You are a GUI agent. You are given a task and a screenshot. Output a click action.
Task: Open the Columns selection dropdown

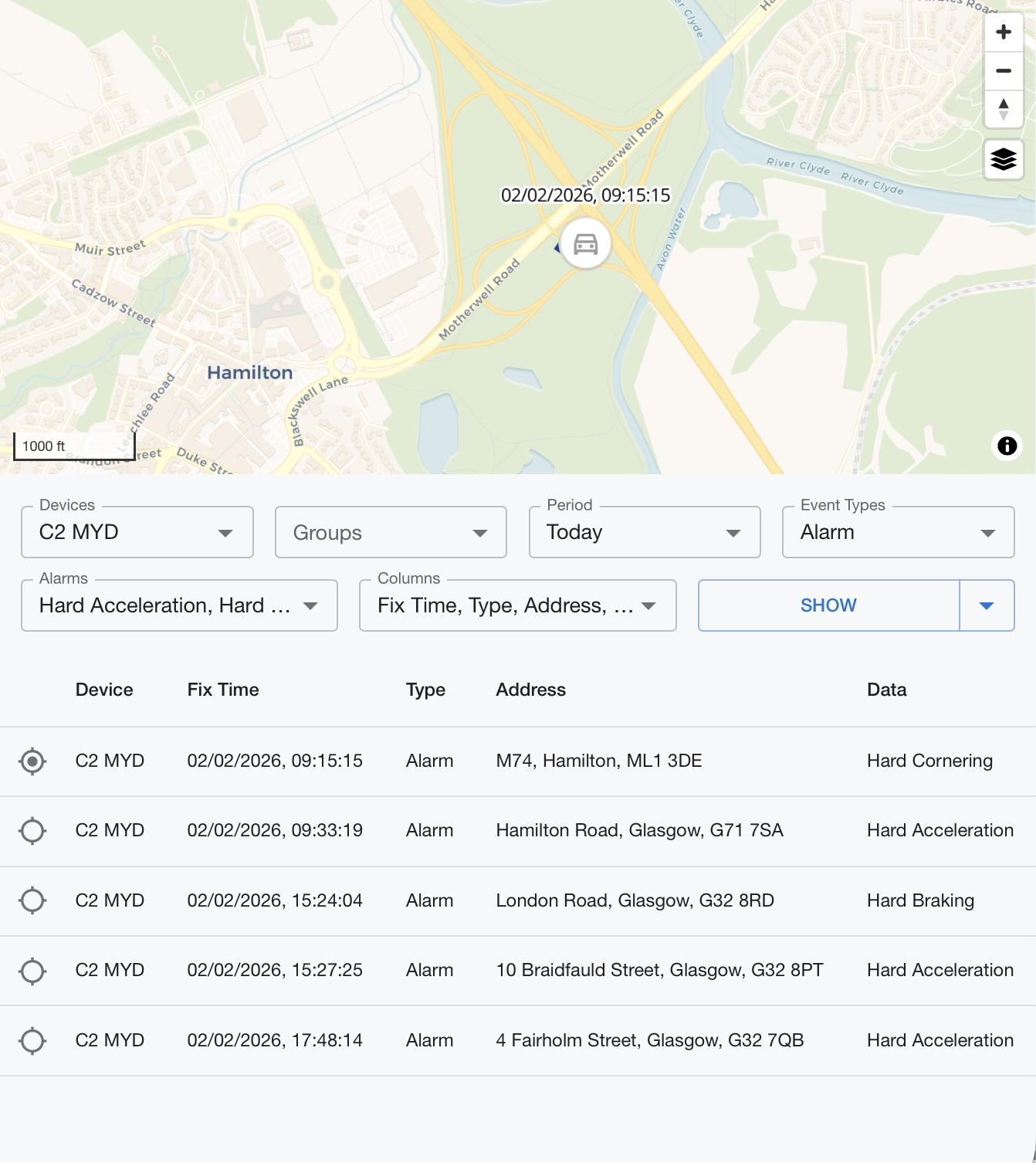(517, 605)
